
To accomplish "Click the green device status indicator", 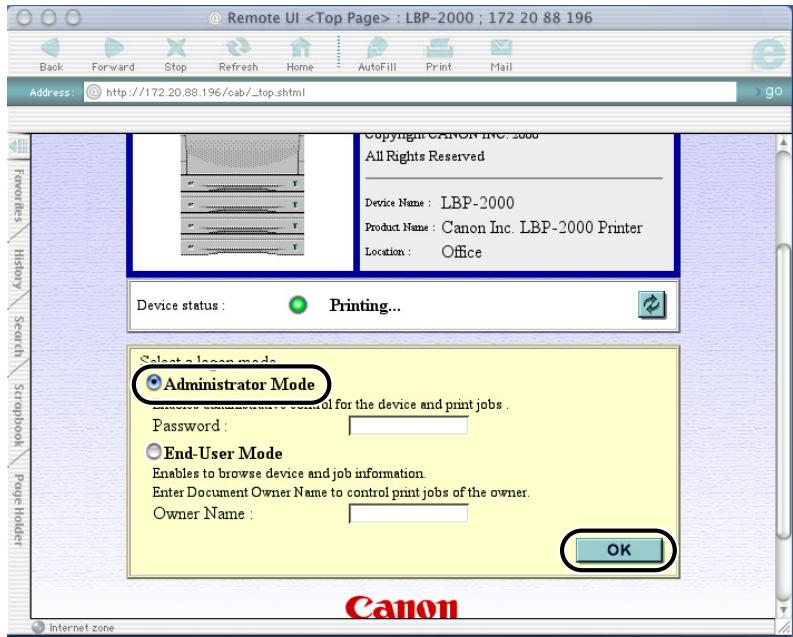I will point(298,305).
